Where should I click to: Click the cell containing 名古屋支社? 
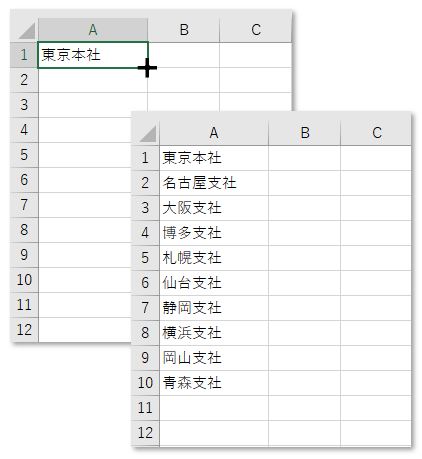pos(214,183)
